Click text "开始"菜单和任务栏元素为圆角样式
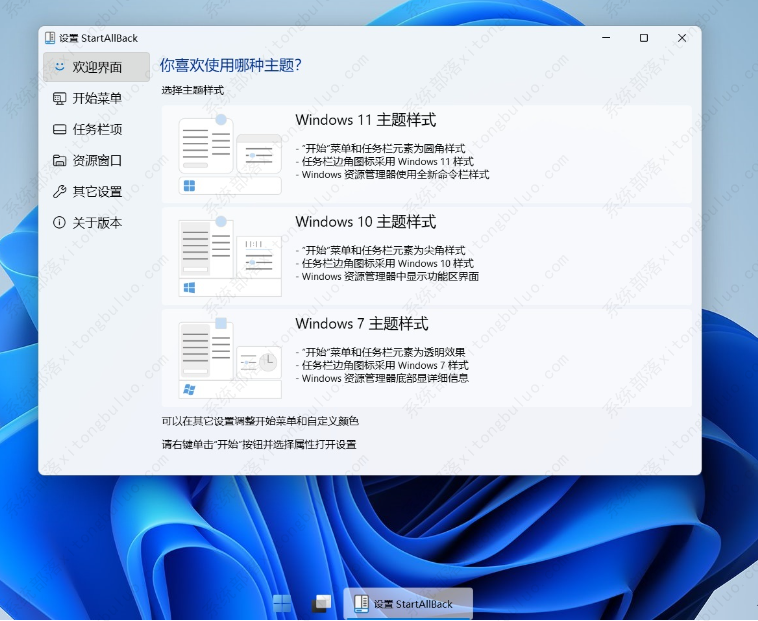This screenshot has height=621, width=758. pyautogui.click(x=383, y=149)
